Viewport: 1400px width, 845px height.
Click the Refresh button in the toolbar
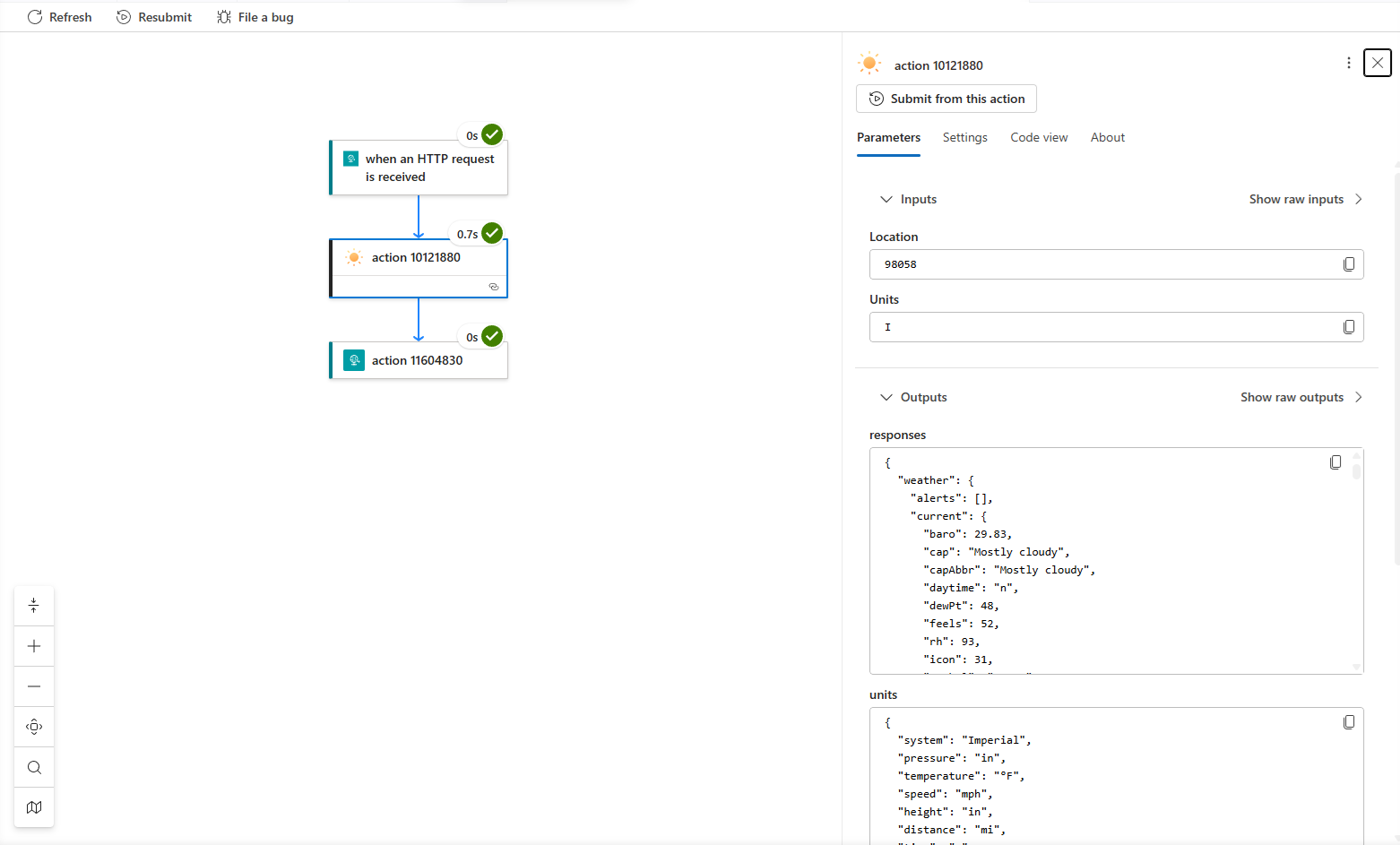click(59, 17)
